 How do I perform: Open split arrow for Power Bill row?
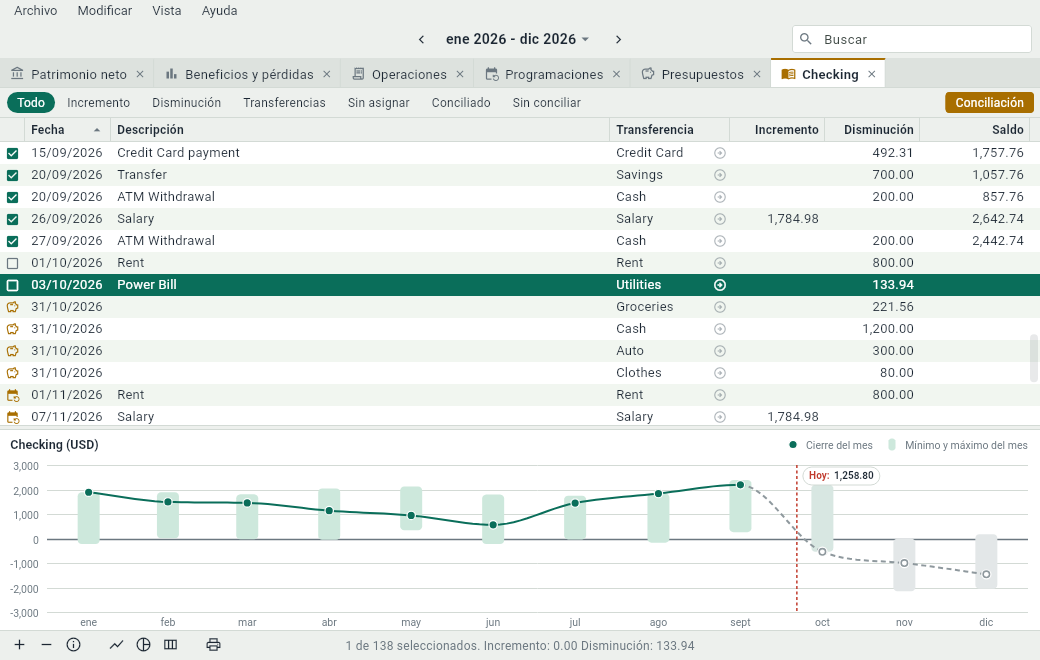[x=720, y=285]
